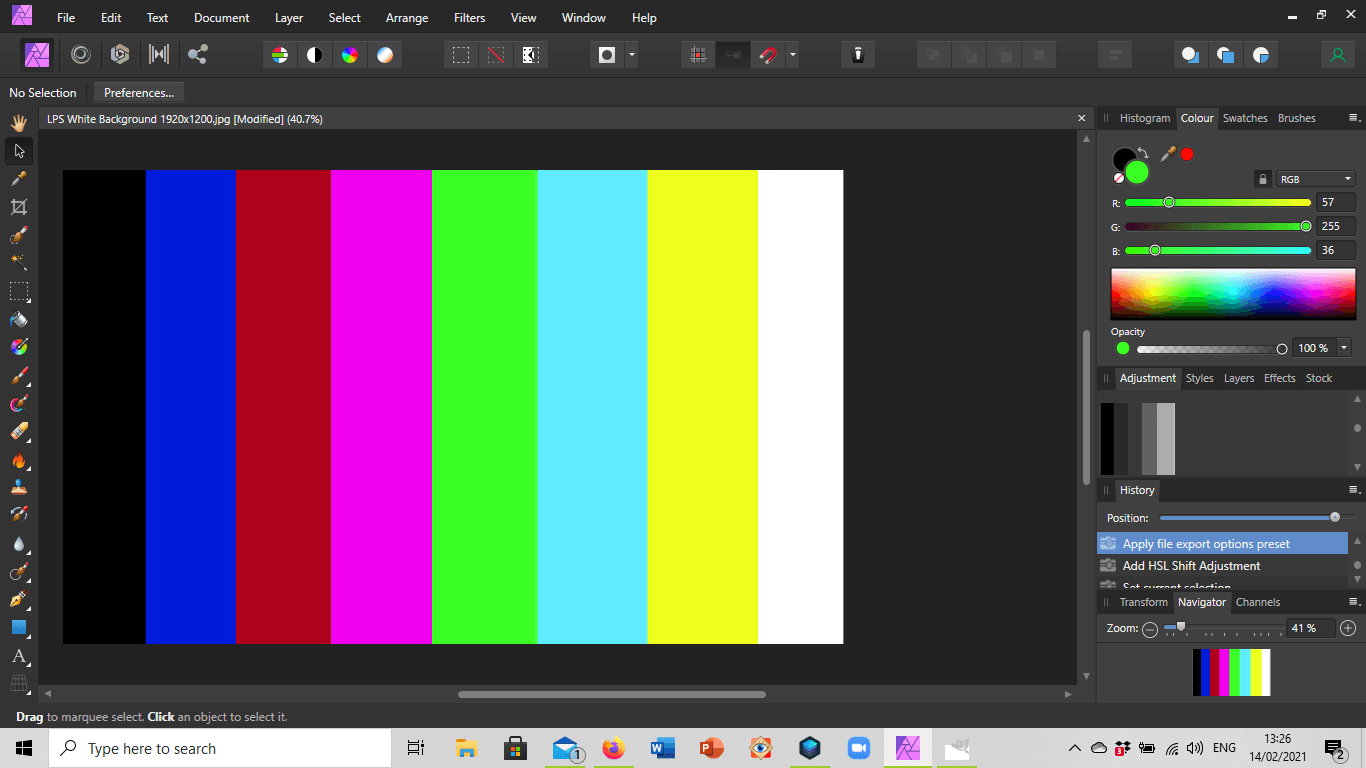Open the Auto White Balance adjustment
The image size is (1366, 768).
coord(385,55)
